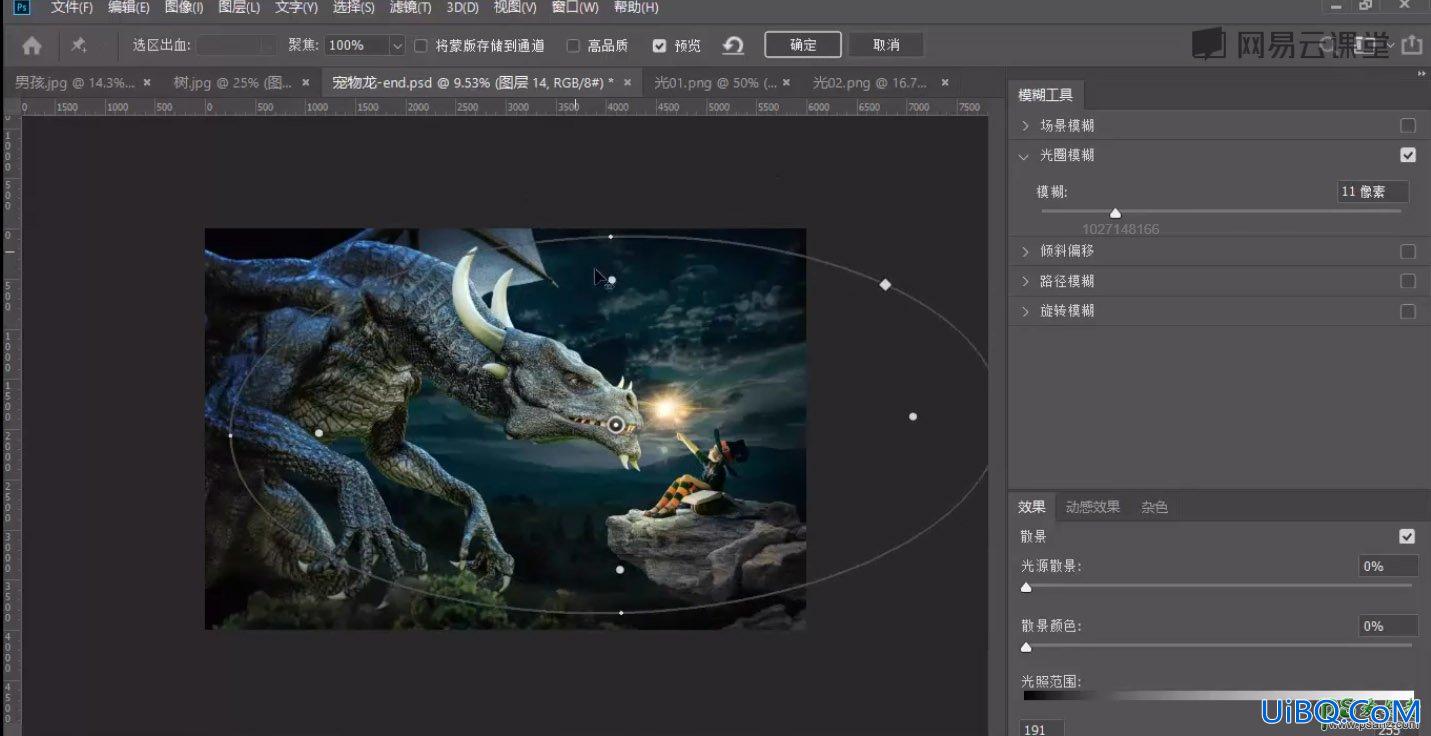Close the 树.jpg document tab
1431x736 pixels.
(306, 82)
